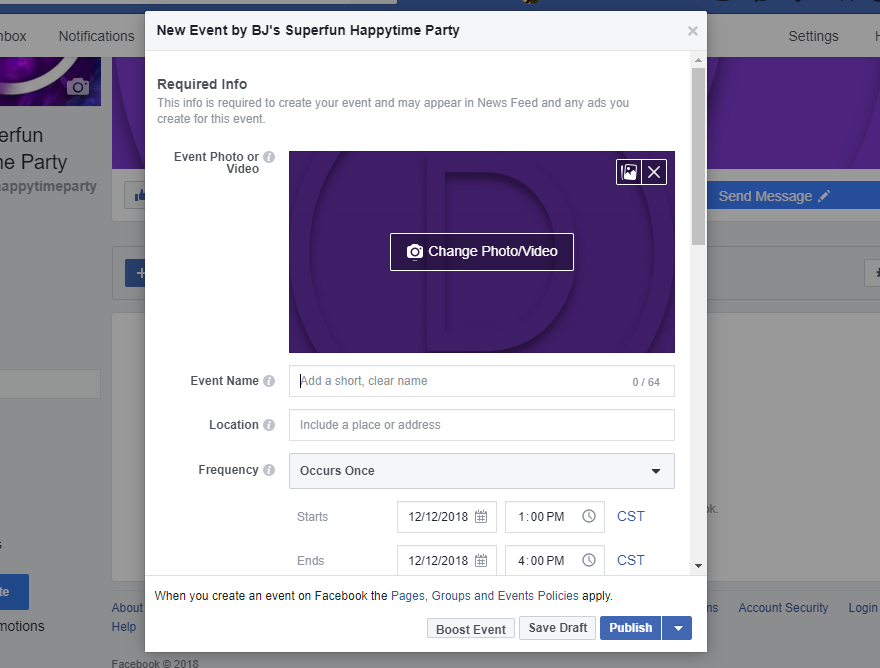Open the clock picker for the start time
880x668 pixels.
tap(588, 516)
